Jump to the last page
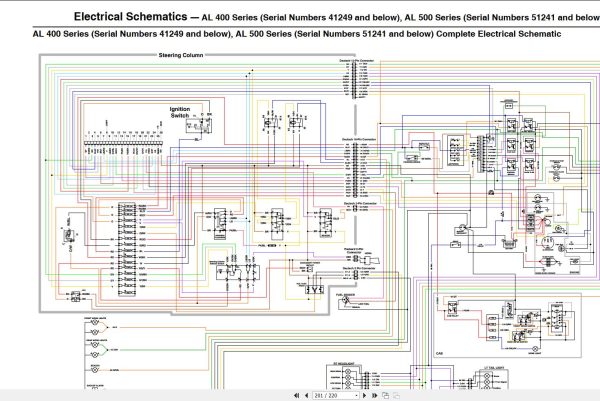The image size is (600, 401). click(x=374, y=395)
